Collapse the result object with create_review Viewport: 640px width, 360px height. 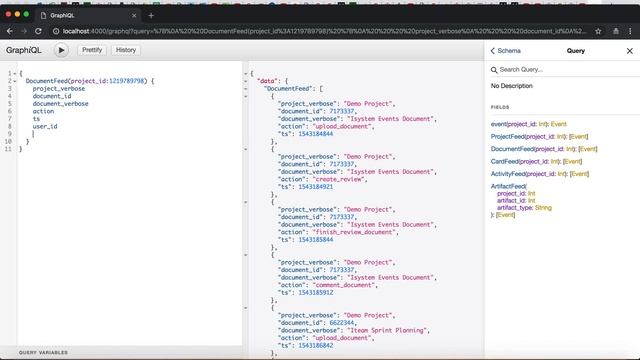[x=246, y=149]
